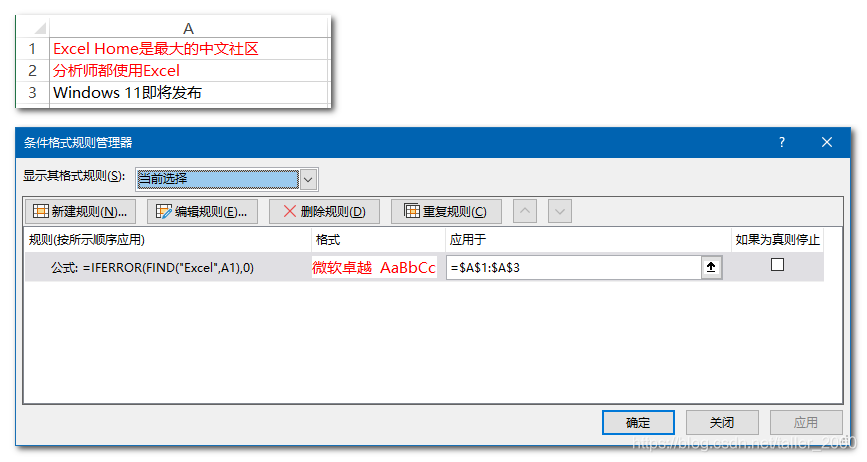Edit the applies-to range =$A$1:$A$3

point(574,267)
